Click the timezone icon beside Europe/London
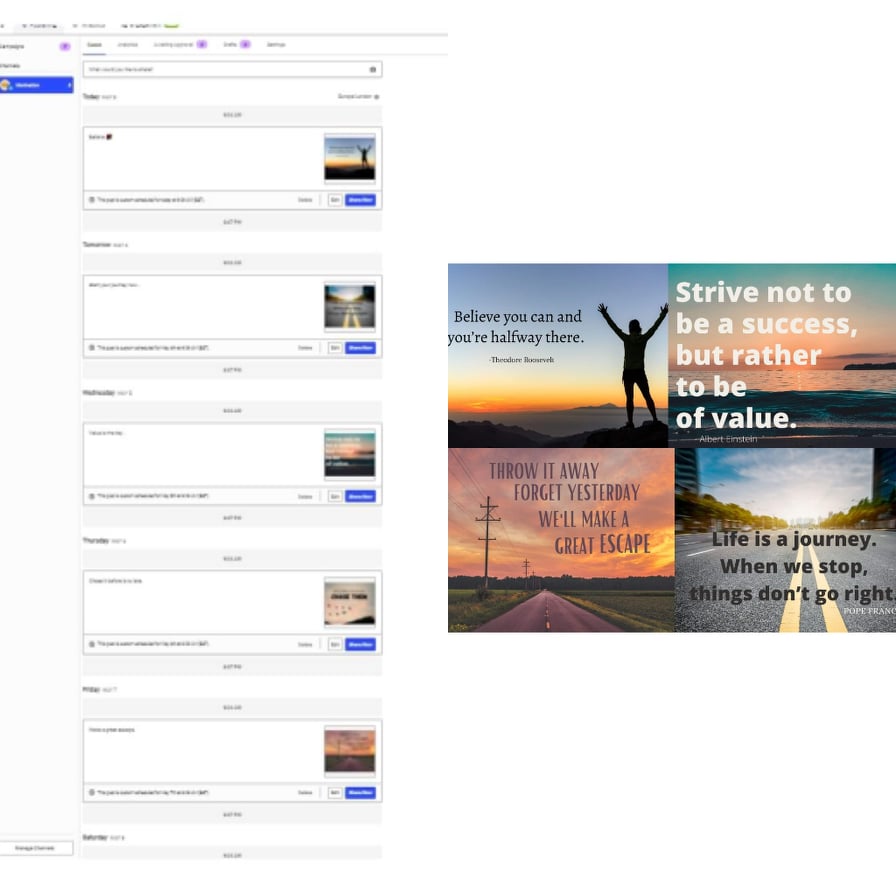 pos(377,97)
